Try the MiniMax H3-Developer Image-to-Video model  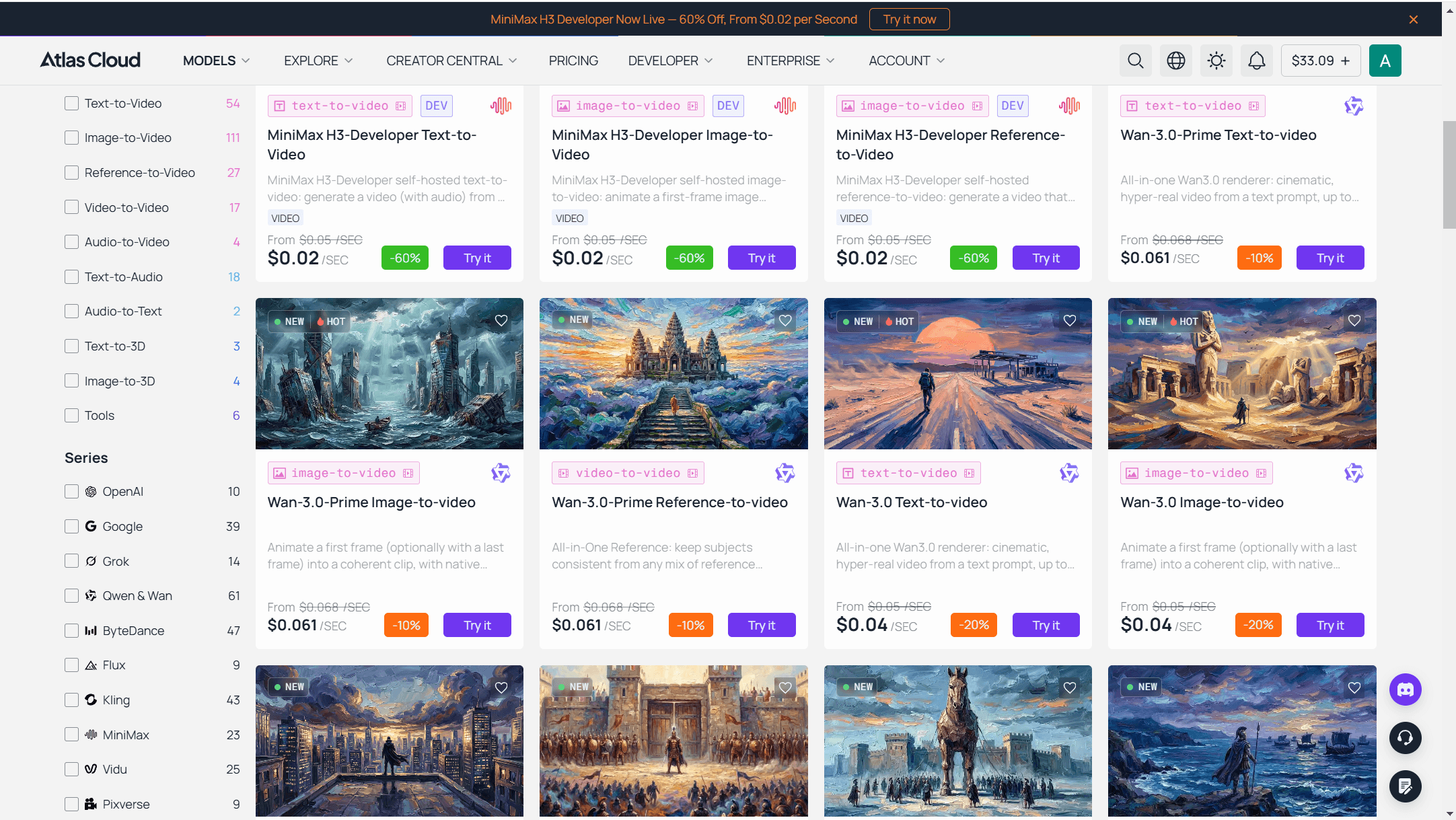coord(762,258)
